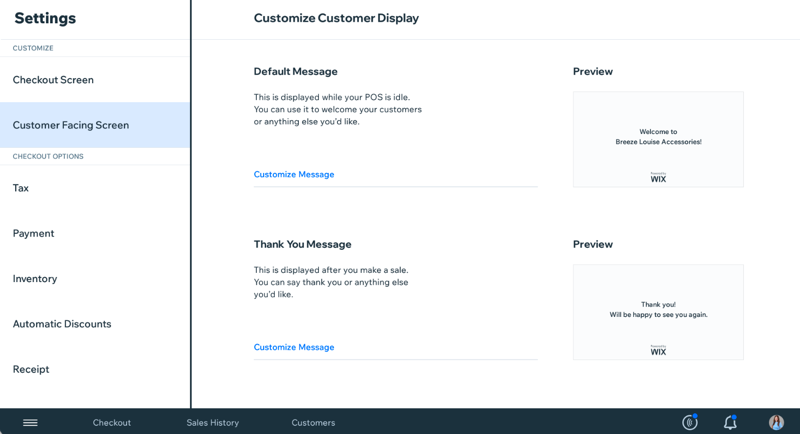Viewport: 800px width, 434px height.
Task: Go to the Checkout tab
Action: point(112,423)
